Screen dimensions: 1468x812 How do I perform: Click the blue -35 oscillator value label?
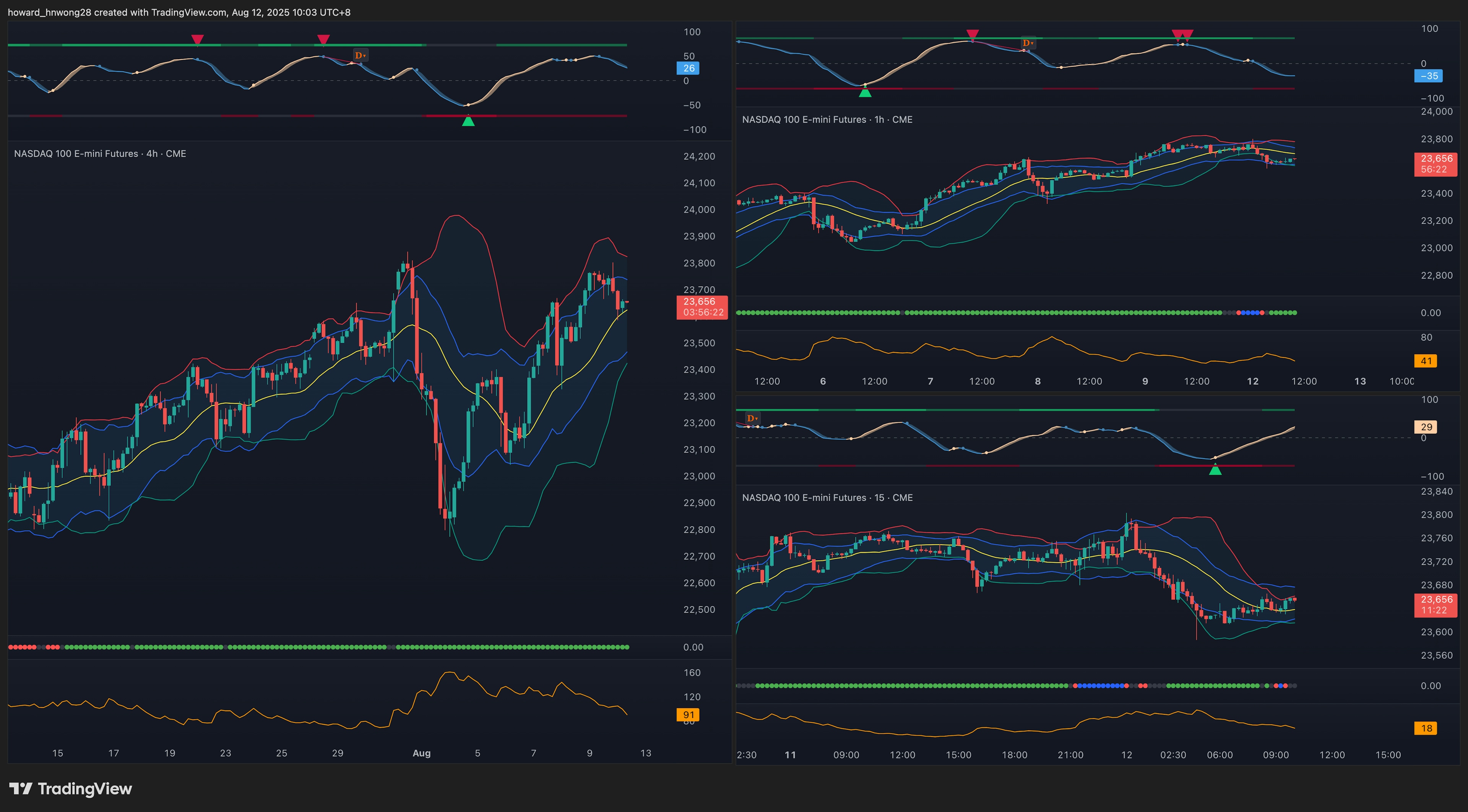click(x=1429, y=76)
